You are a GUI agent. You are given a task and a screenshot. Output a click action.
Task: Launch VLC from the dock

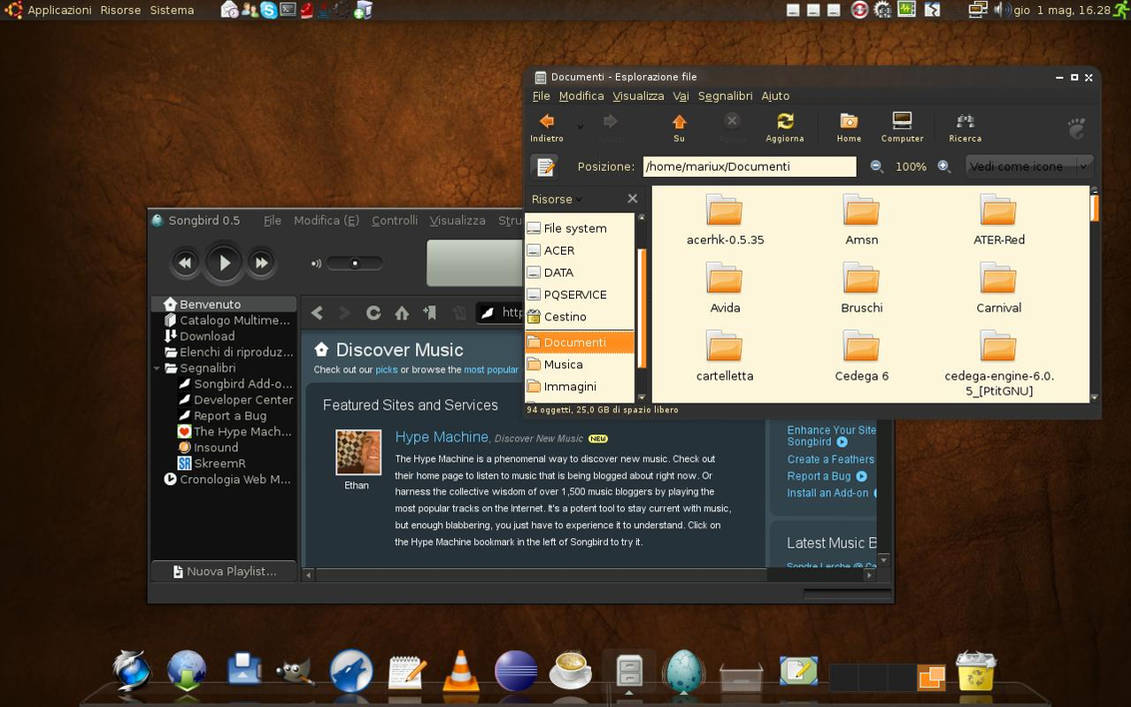460,669
